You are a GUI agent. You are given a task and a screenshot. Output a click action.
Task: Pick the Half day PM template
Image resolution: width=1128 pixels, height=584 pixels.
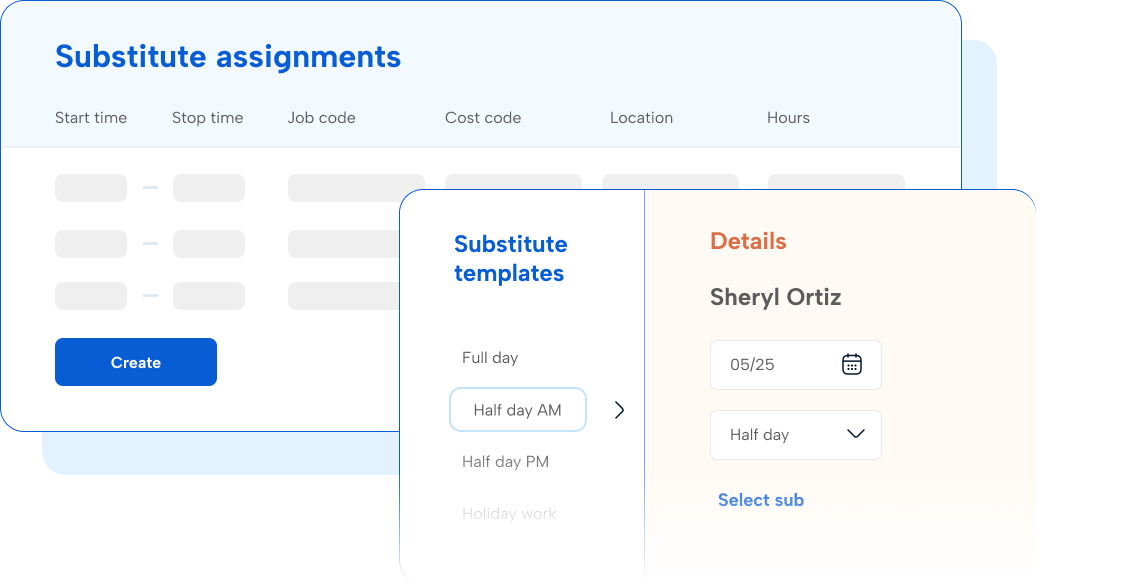(x=505, y=462)
